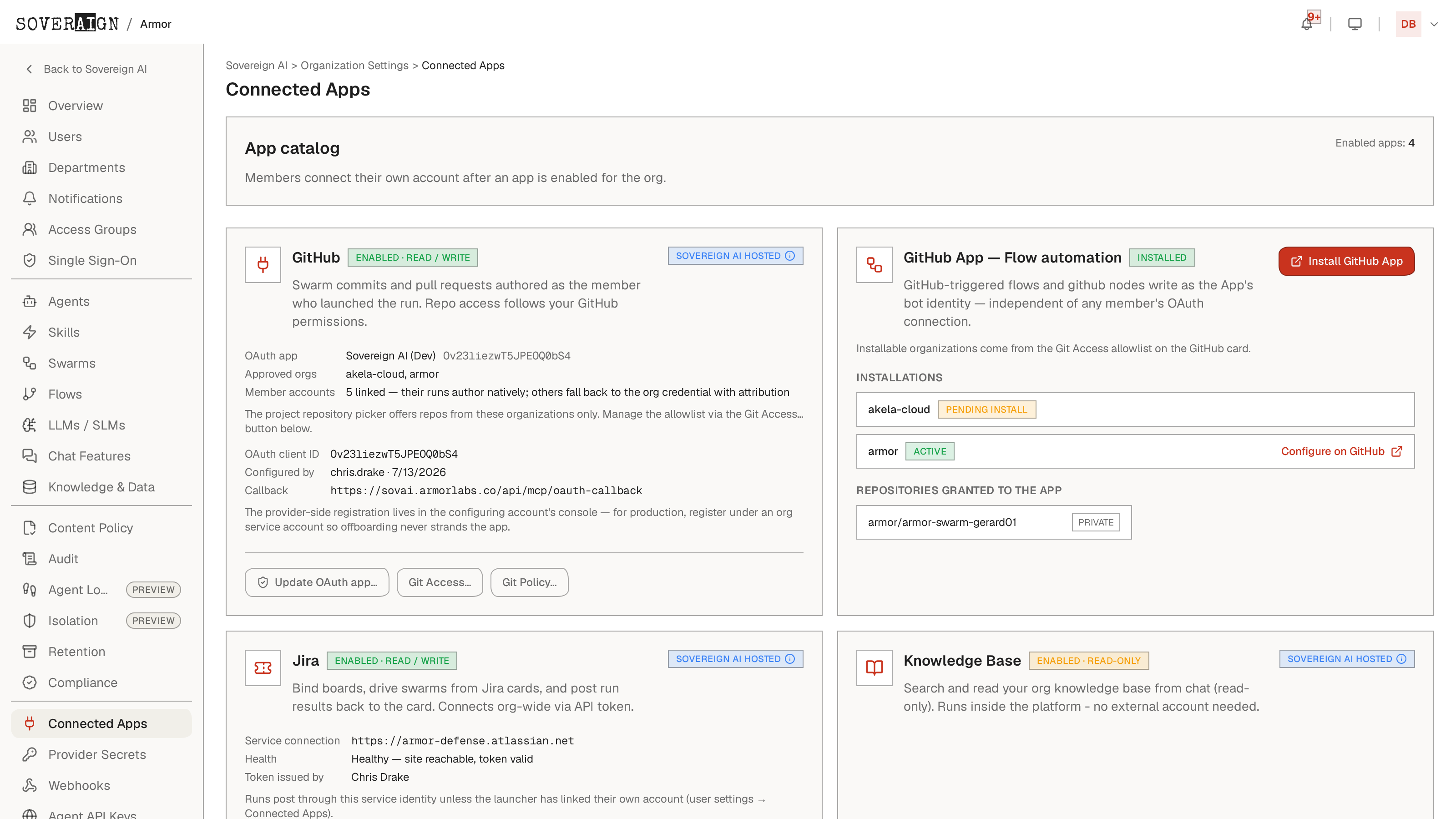Open the DB user avatar menu
Image resolution: width=1456 pixels, height=819 pixels.
click(1408, 24)
